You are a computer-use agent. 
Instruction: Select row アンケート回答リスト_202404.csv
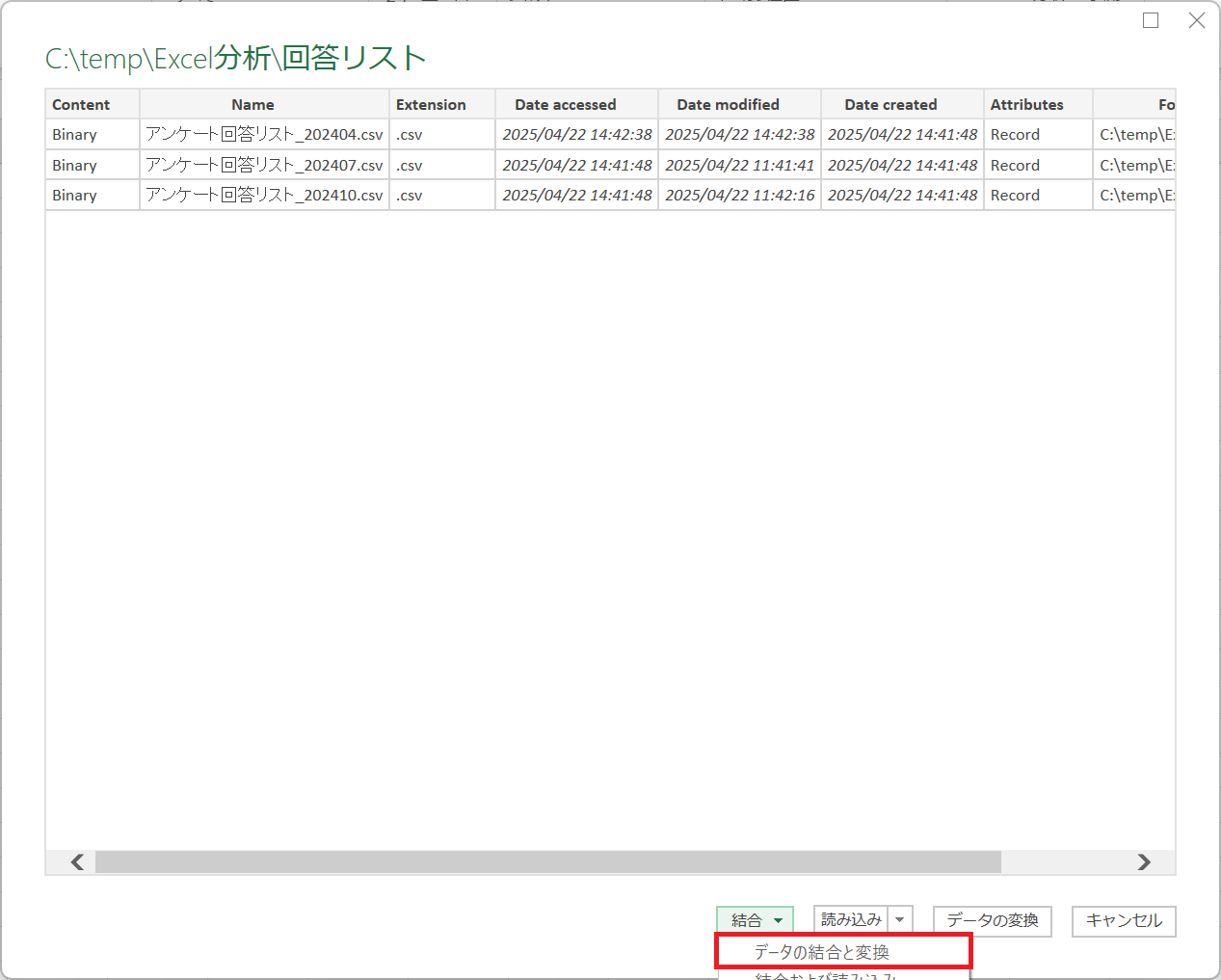pyautogui.click(x=264, y=135)
